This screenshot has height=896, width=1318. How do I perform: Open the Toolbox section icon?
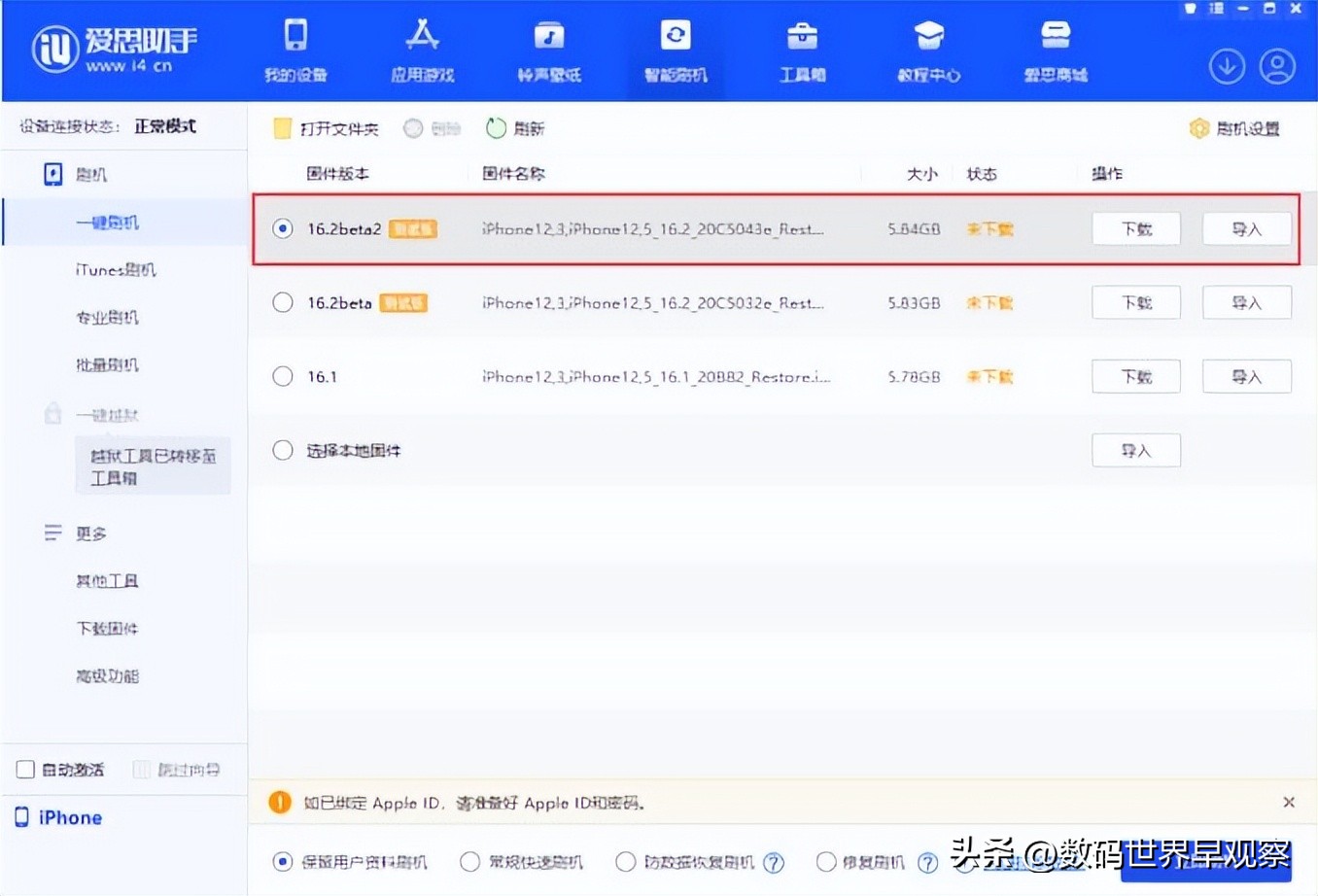802,49
